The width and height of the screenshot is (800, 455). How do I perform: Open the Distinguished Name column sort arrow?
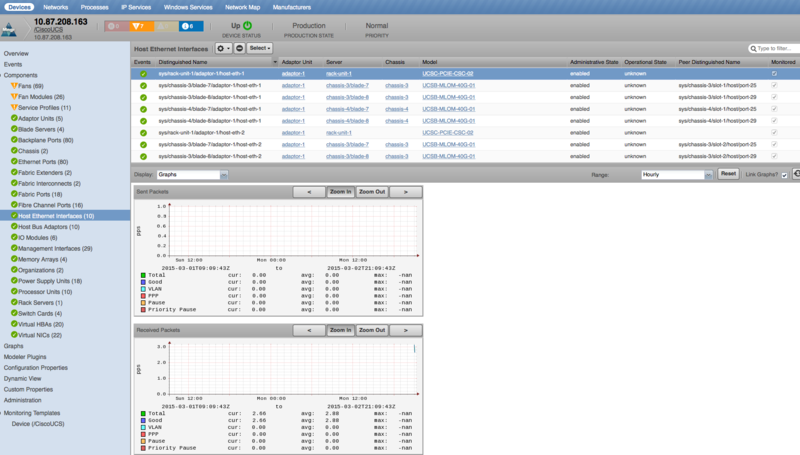[x=275, y=62]
